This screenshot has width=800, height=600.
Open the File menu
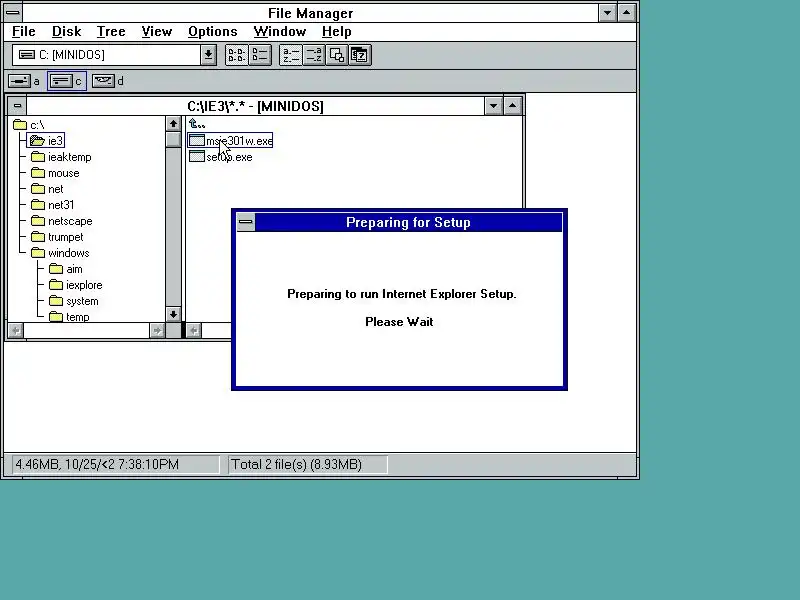pyautogui.click(x=23, y=32)
